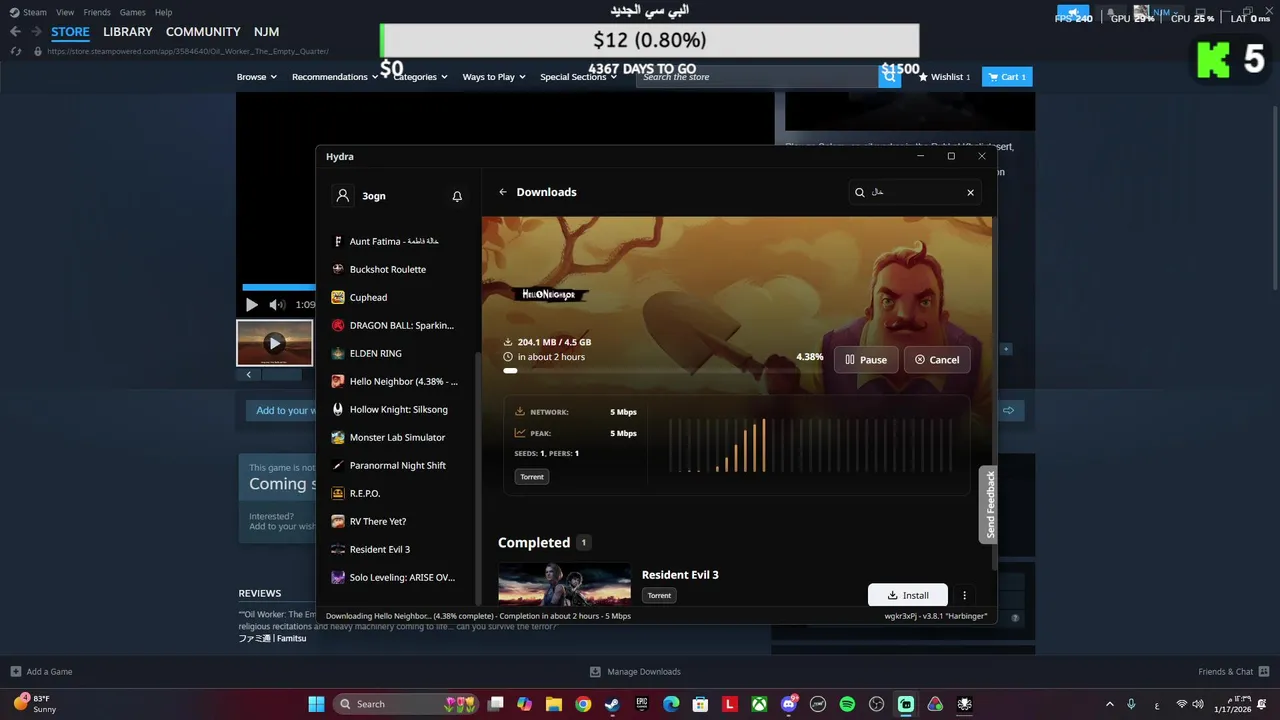Image resolution: width=1280 pixels, height=720 pixels.
Task: Click Resident Evil 3 cover thumbnail
Action: click(x=564, y=584)
